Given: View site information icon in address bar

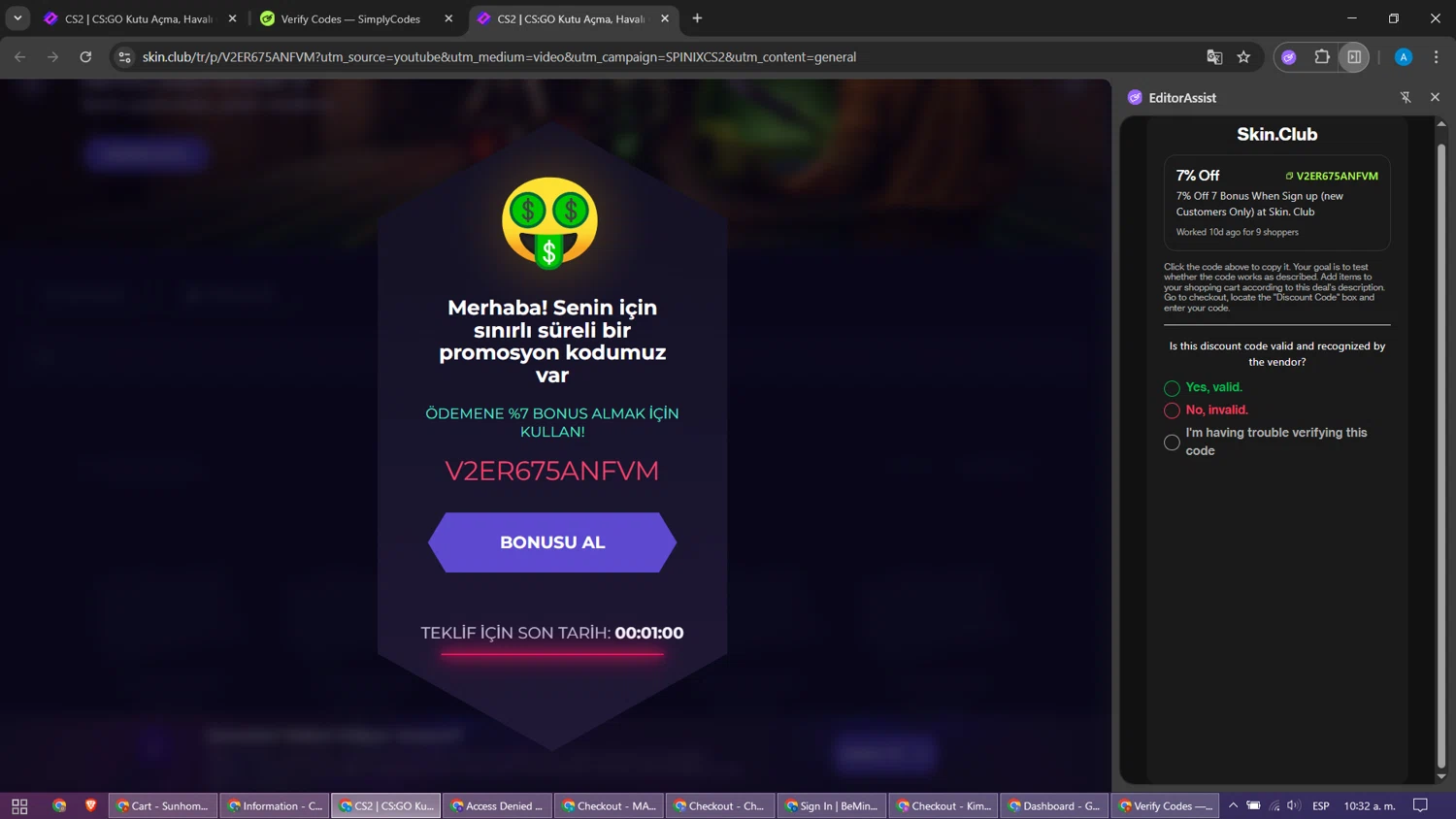Looking at the screenshot, I should pos(124,57).
